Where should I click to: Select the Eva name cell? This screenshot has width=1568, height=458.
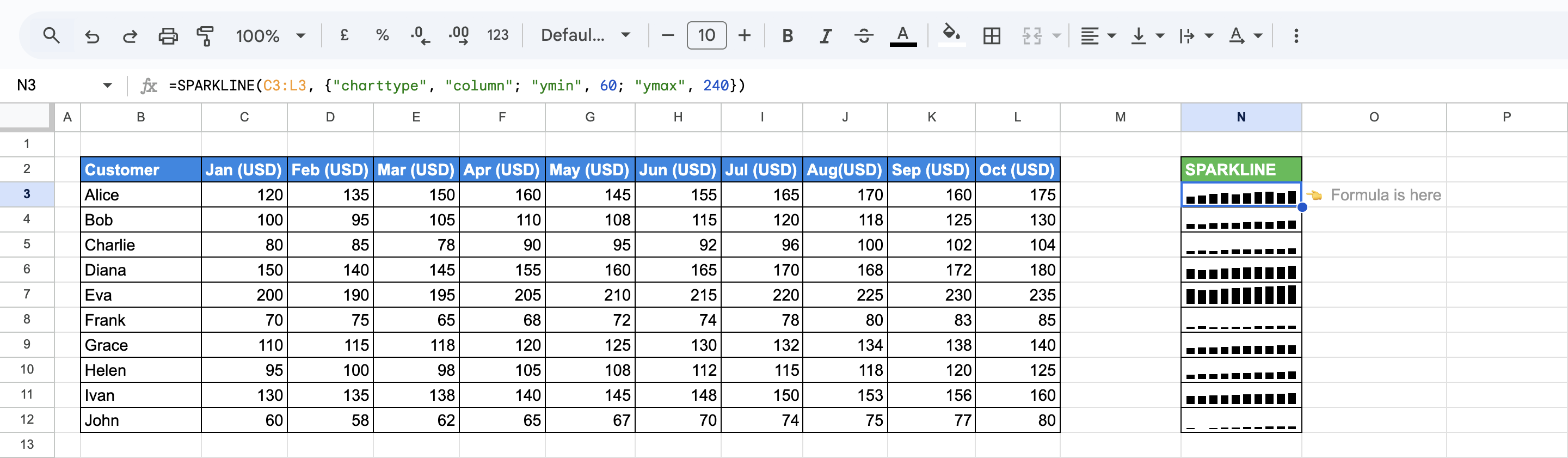(x=140, y=295)
